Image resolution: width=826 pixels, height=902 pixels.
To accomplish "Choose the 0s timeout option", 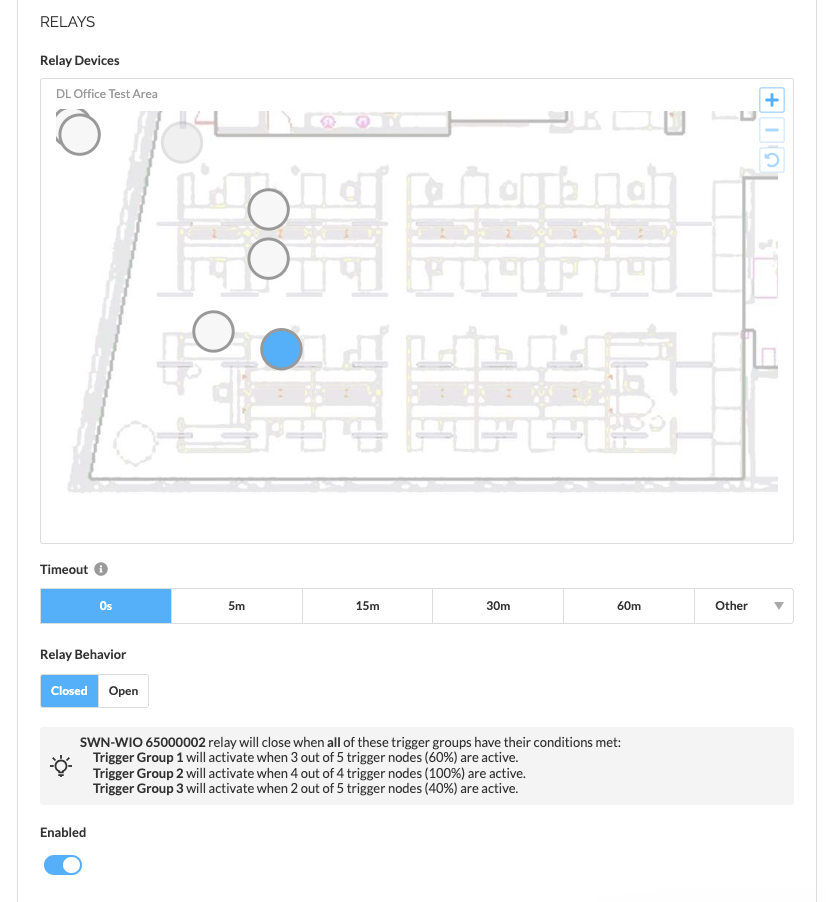I will tap(106, 606).
